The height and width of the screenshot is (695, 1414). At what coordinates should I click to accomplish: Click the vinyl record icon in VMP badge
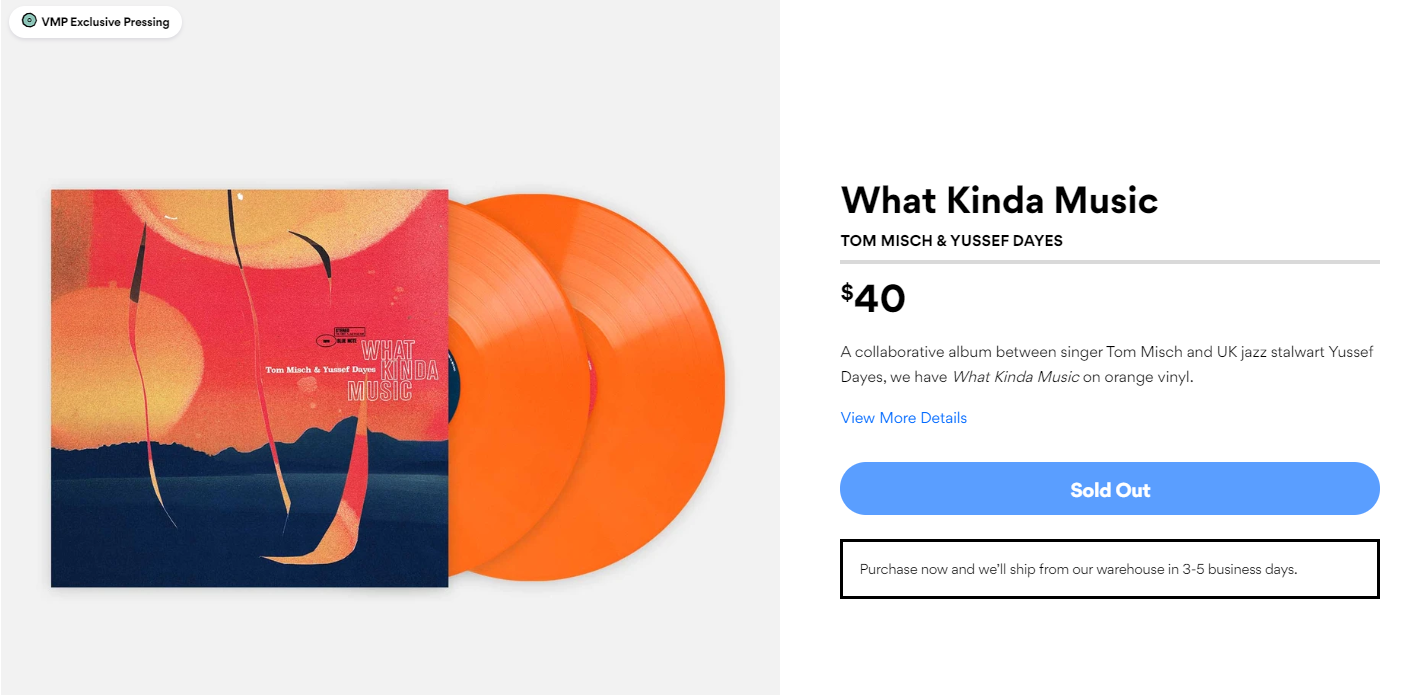29,21
